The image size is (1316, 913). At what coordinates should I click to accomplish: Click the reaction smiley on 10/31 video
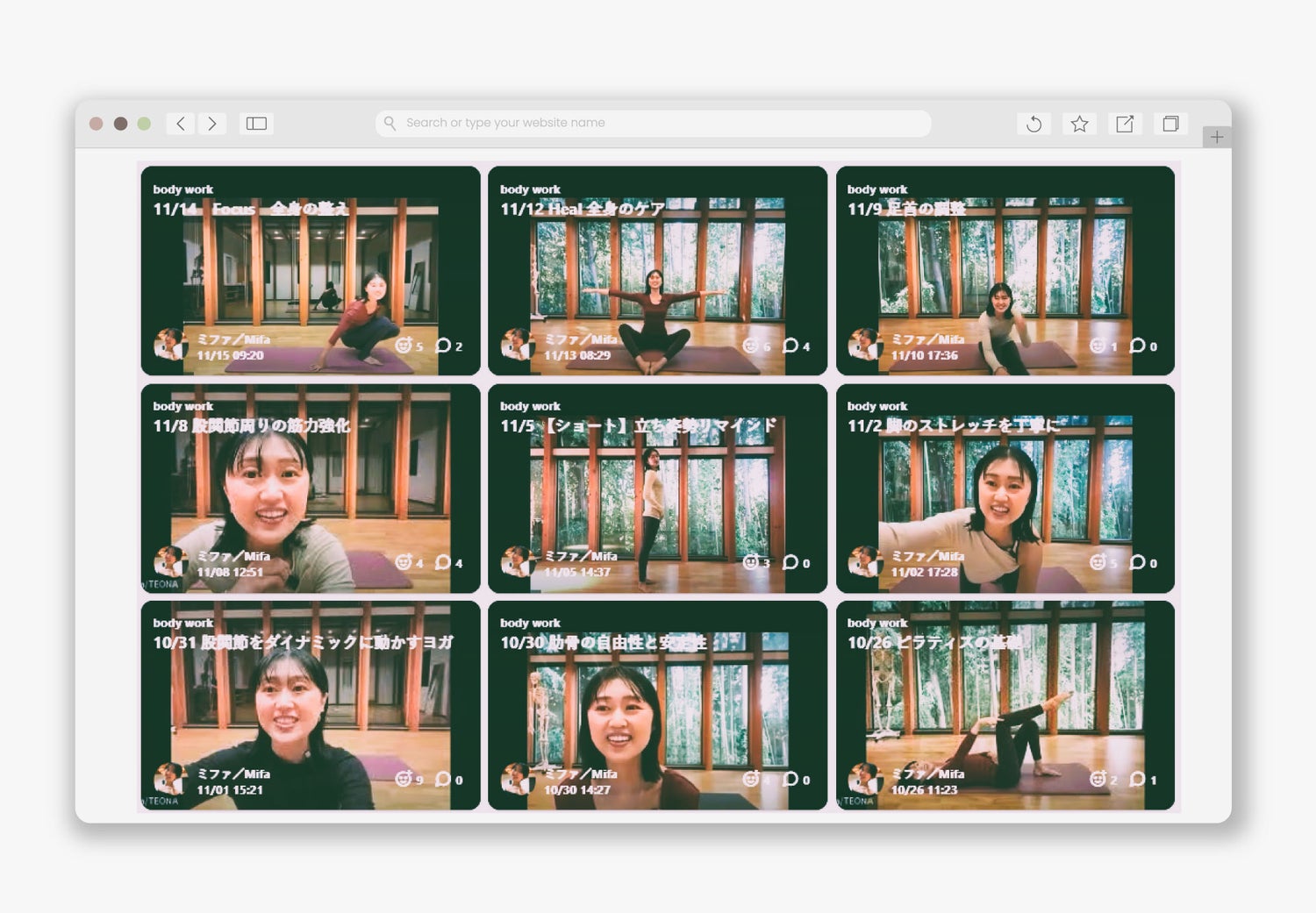point(404,779)
